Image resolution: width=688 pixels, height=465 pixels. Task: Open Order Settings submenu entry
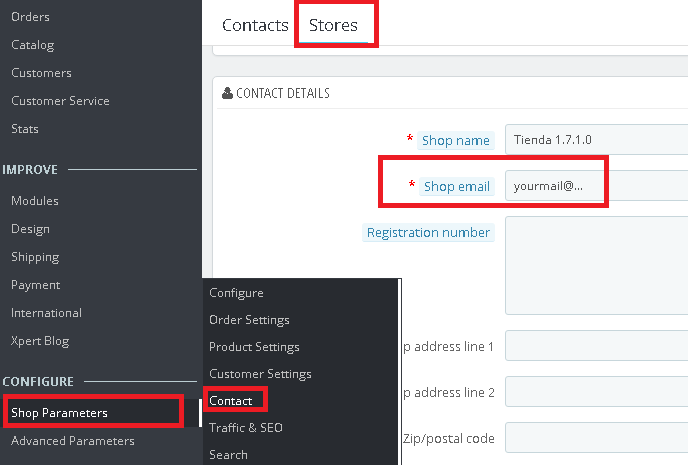click(249, 320)
